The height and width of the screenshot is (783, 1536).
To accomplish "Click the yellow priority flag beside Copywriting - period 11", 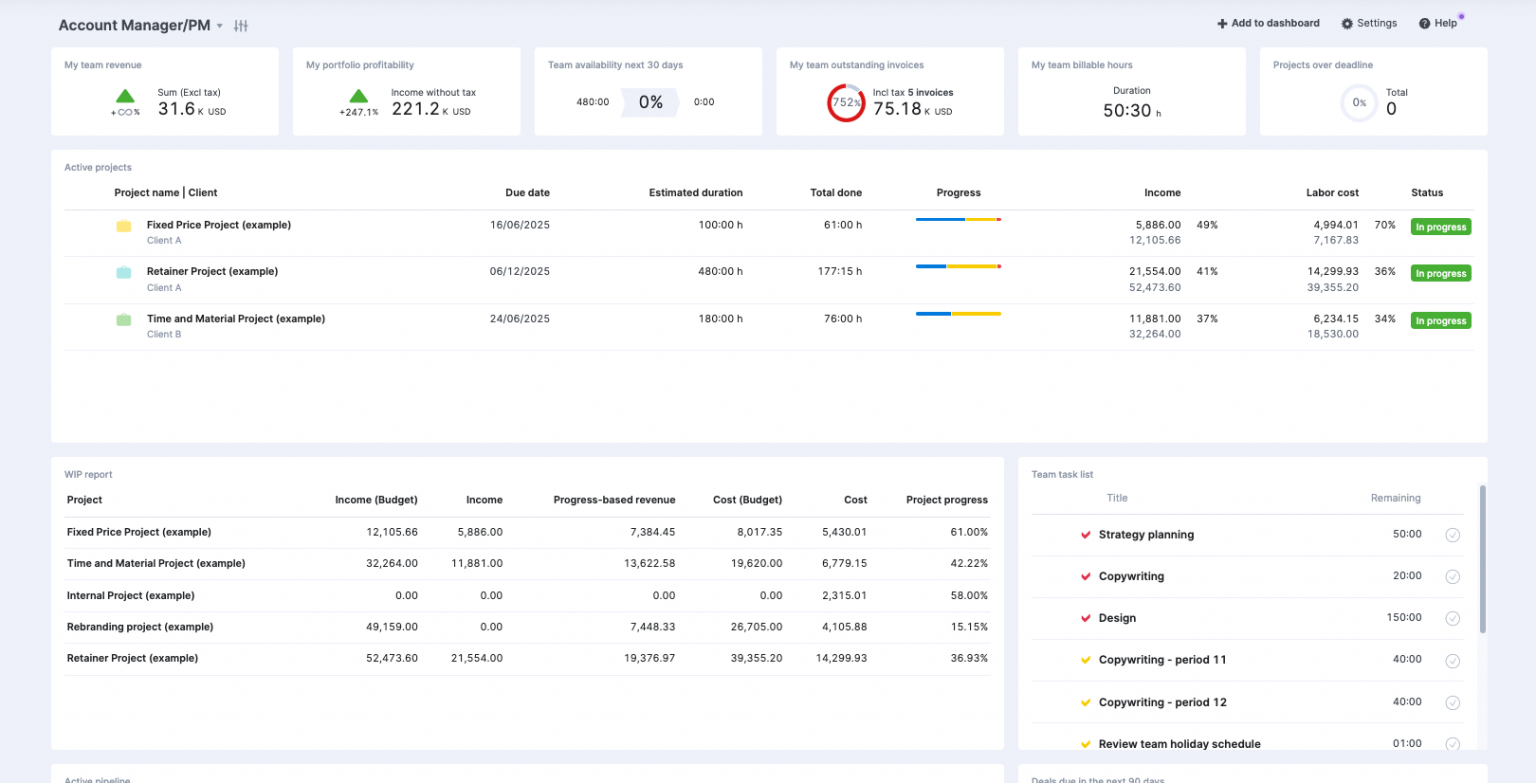I will (x=1085, y=660).
